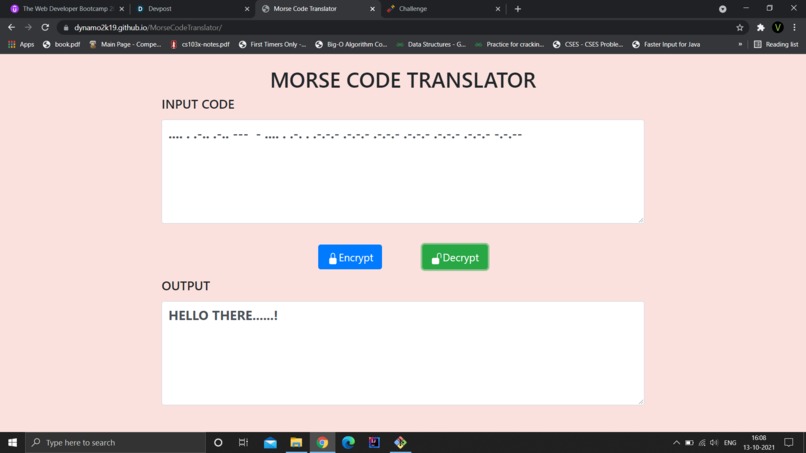The image size is (806, 453).
Task: Open the Data Structures - G... bookmark
Action: (431, 44)
